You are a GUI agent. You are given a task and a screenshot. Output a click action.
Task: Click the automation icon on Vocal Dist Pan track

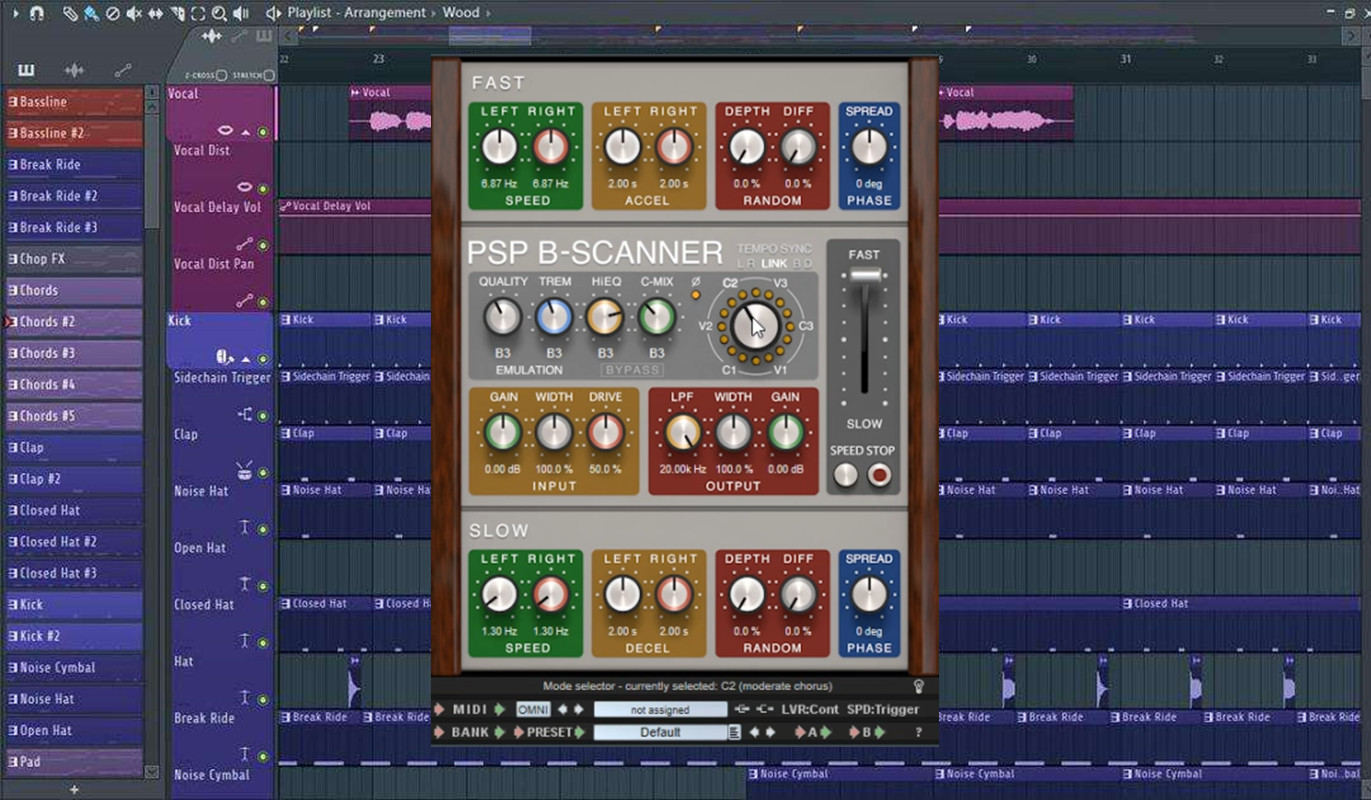244,300
